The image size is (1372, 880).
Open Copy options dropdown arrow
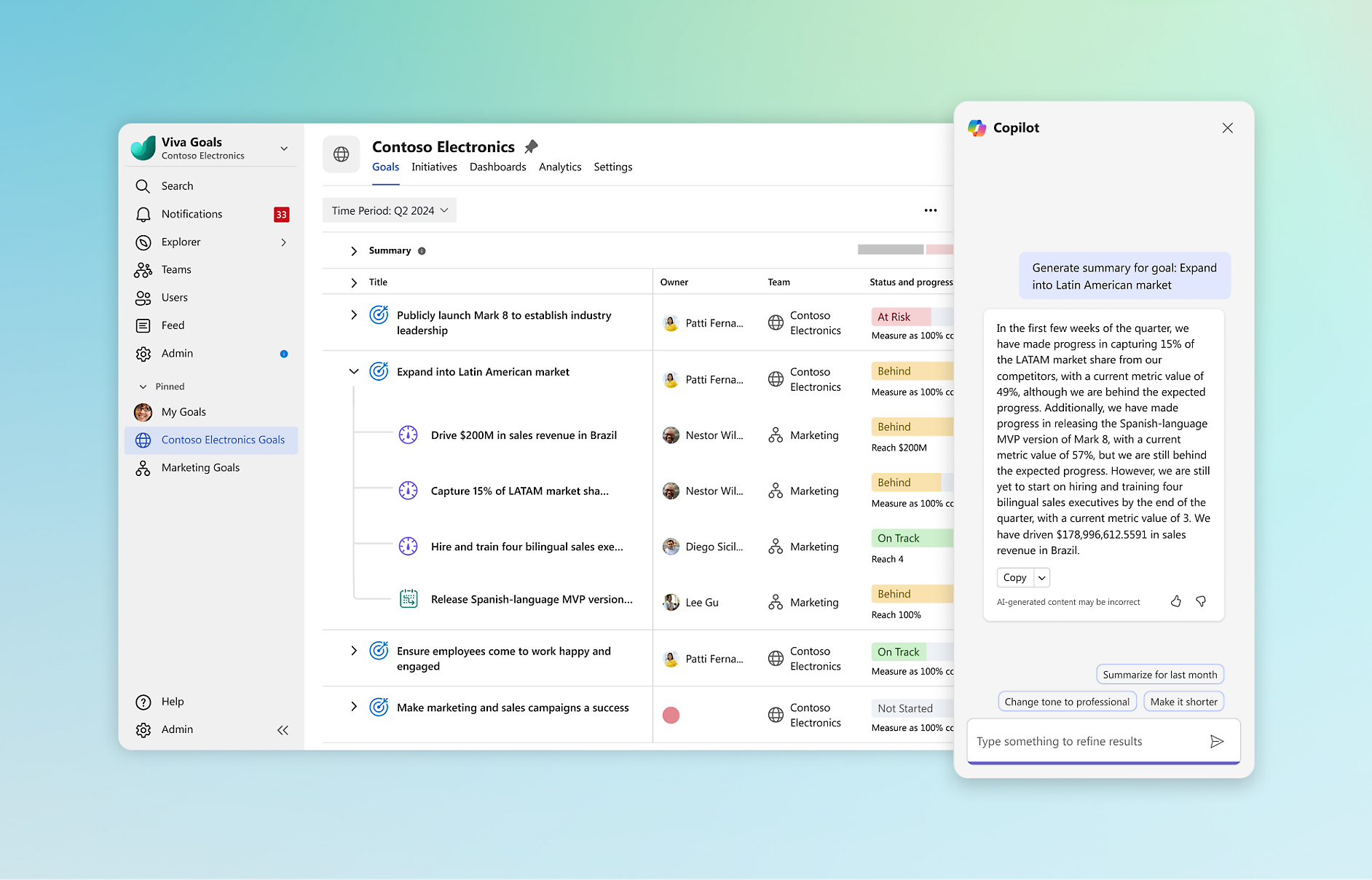[1042, 578]
